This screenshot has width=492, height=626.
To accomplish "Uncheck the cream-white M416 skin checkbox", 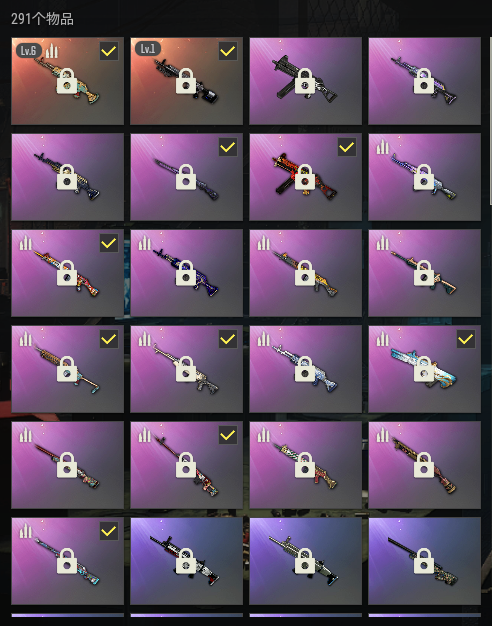I will click(228, 339).
